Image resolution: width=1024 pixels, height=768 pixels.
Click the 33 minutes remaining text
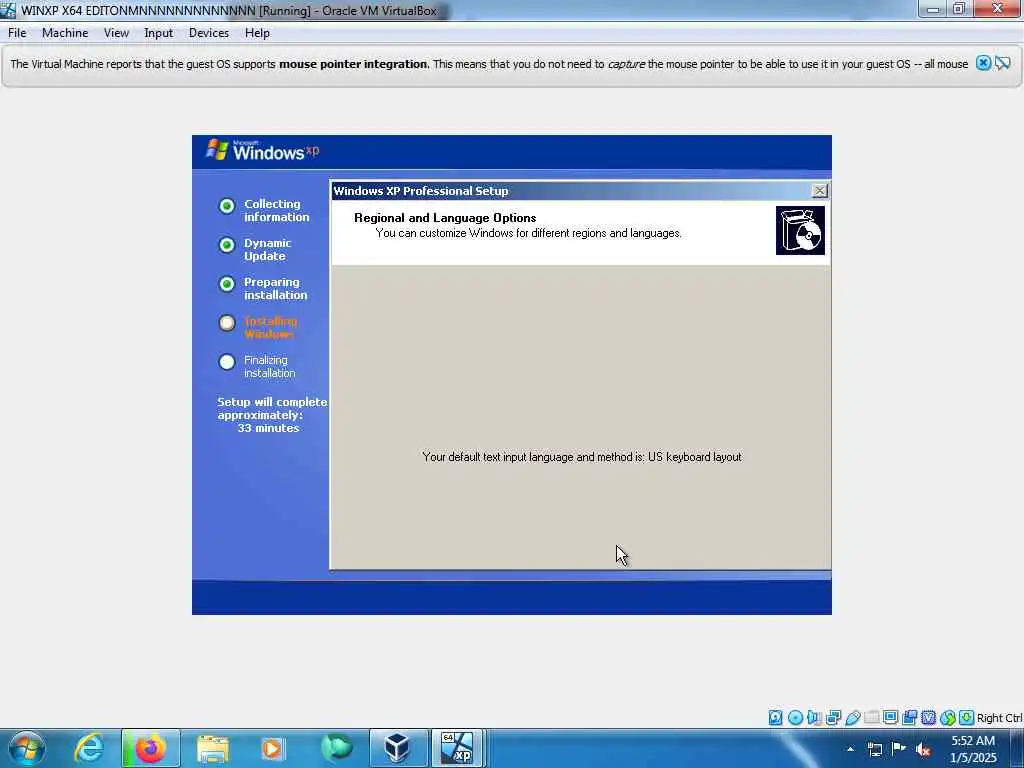[x=268, y=428]
